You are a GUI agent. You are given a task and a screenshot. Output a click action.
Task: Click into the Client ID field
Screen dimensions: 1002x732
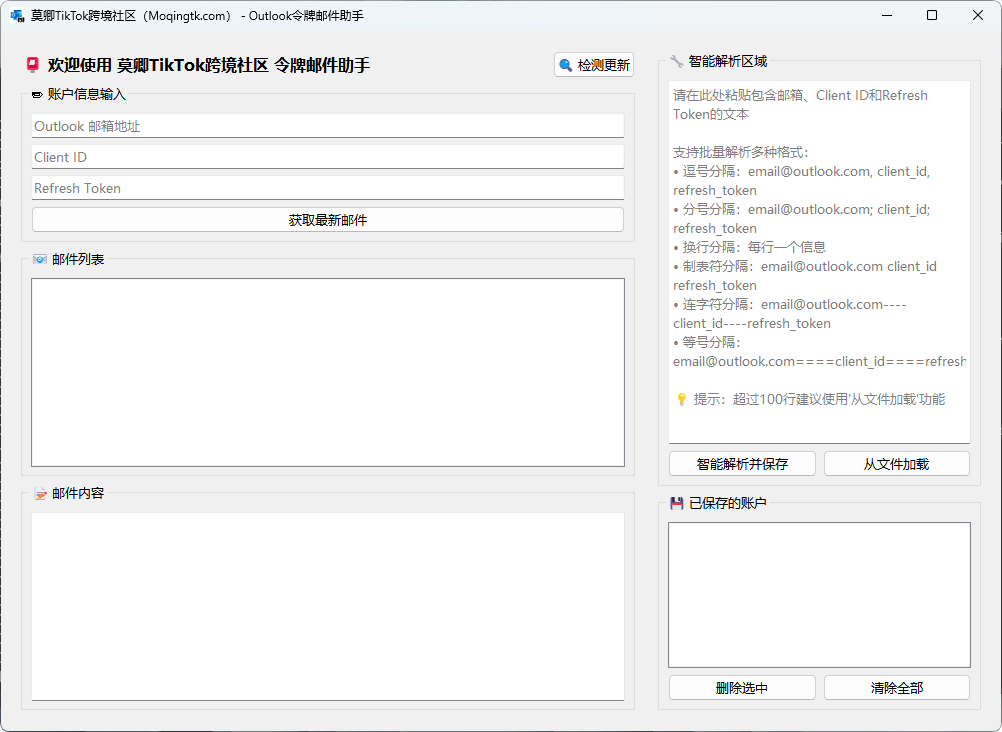coord(327,157)
